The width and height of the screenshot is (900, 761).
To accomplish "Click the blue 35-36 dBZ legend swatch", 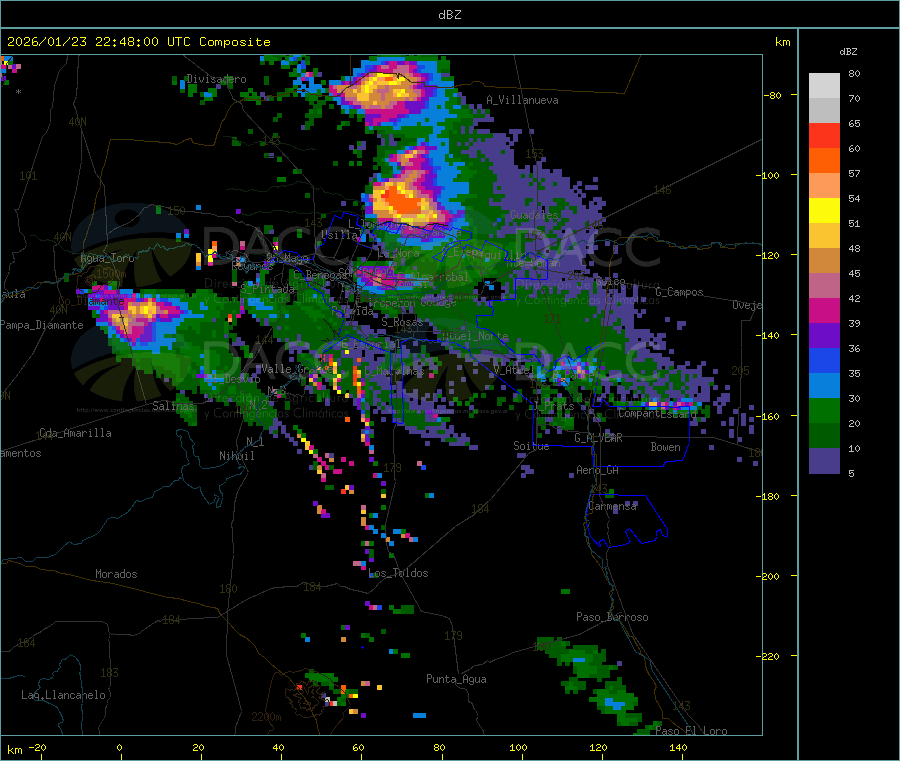I will [824, 360].
